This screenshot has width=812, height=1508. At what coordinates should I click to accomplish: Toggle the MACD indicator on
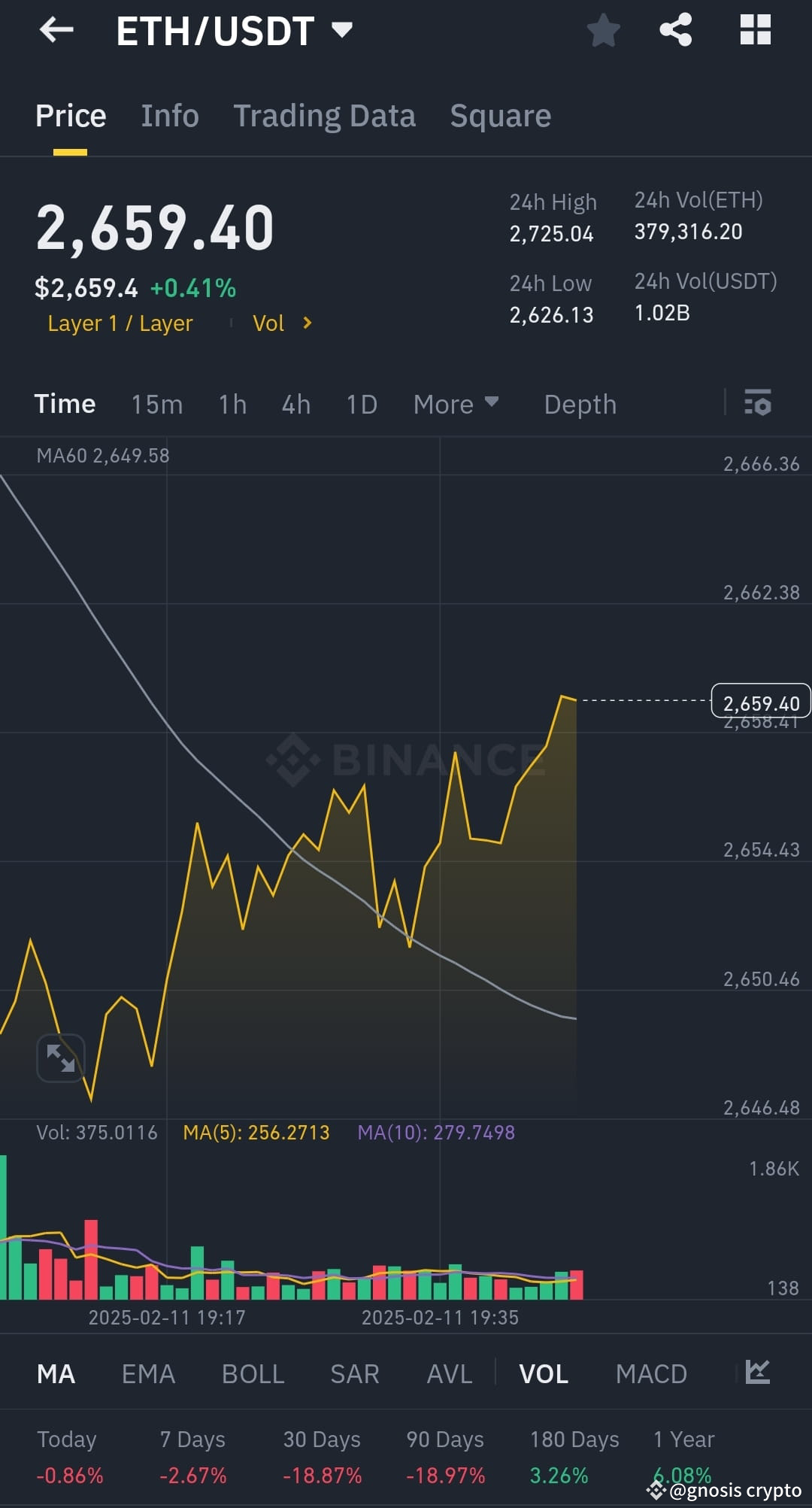coord(651,1373)
